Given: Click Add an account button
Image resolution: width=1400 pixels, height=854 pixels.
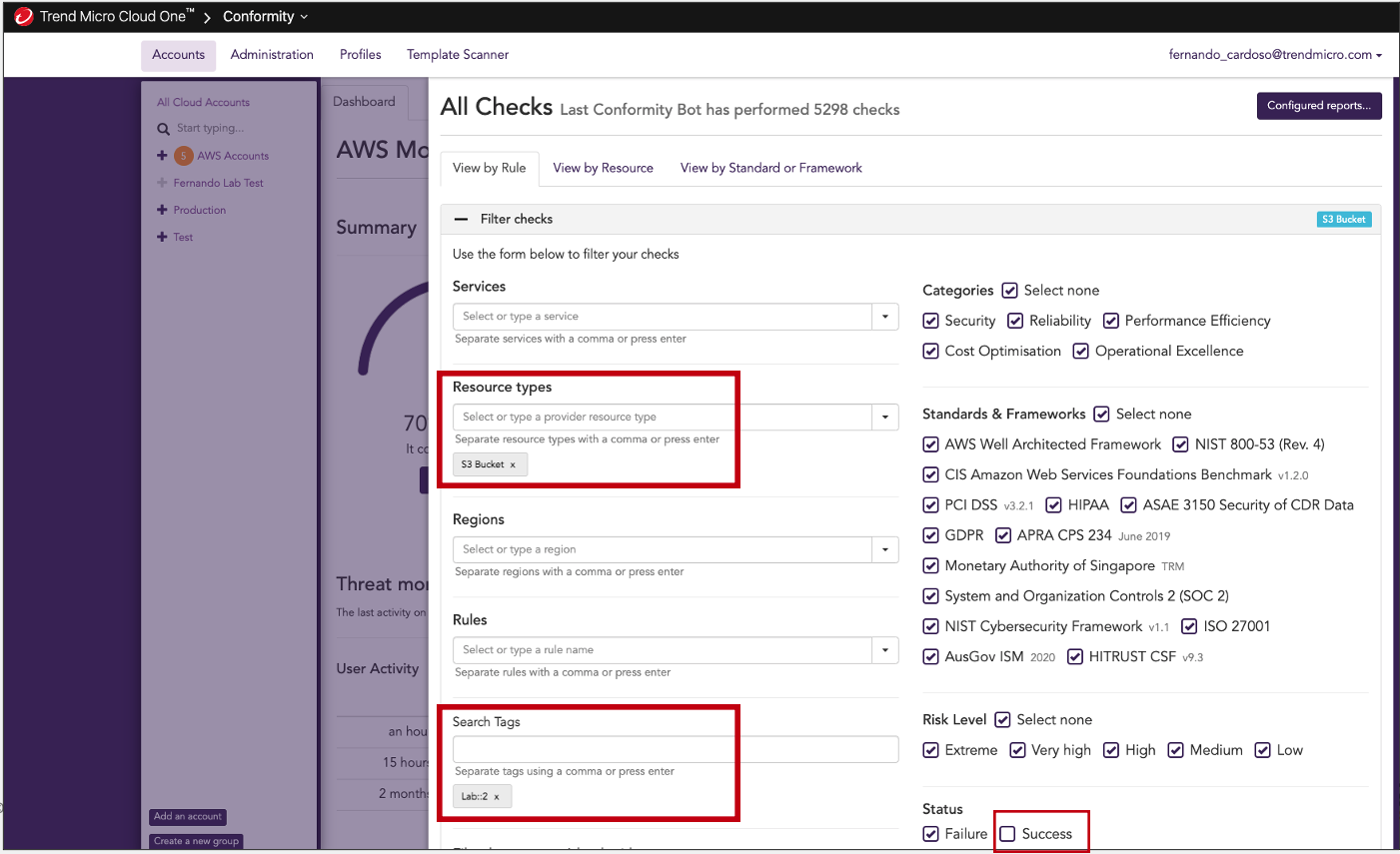Looking at the screenshot, I should (x=188, y=817).
